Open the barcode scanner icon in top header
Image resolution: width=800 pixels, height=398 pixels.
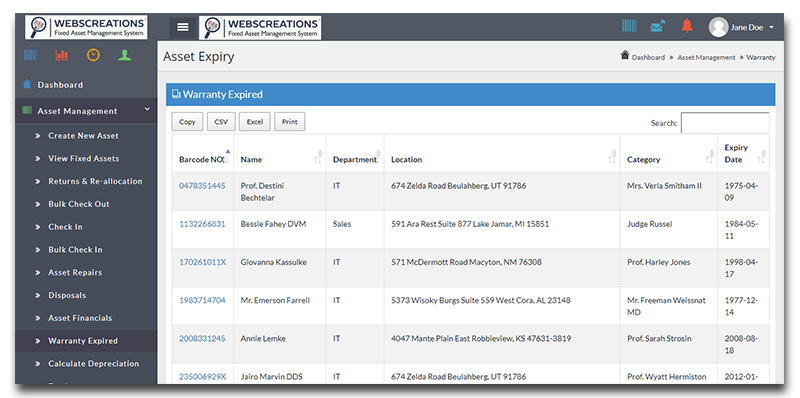(629, 26)
